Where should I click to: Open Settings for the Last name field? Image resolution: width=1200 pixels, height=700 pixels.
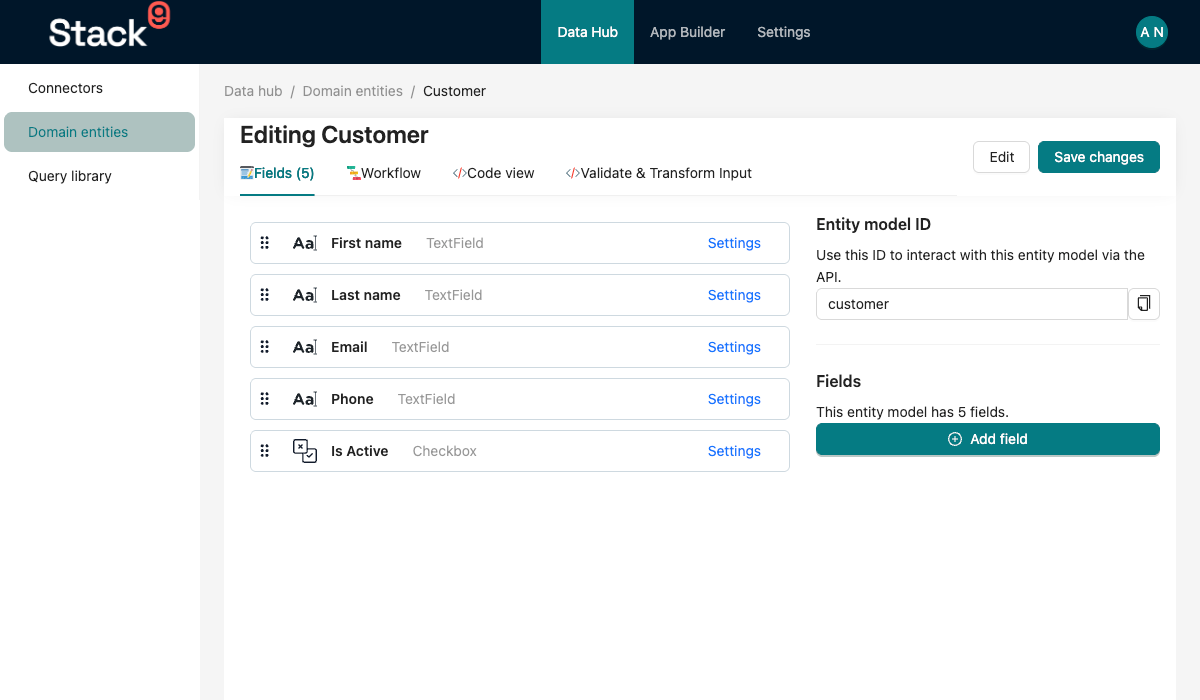(734, 295)
